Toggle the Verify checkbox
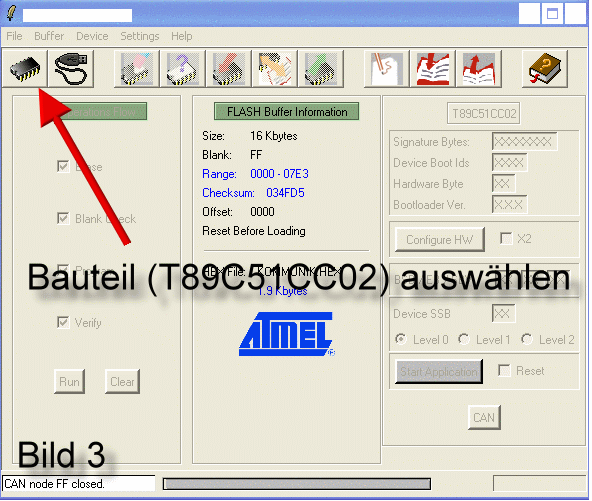 [63, 322]
